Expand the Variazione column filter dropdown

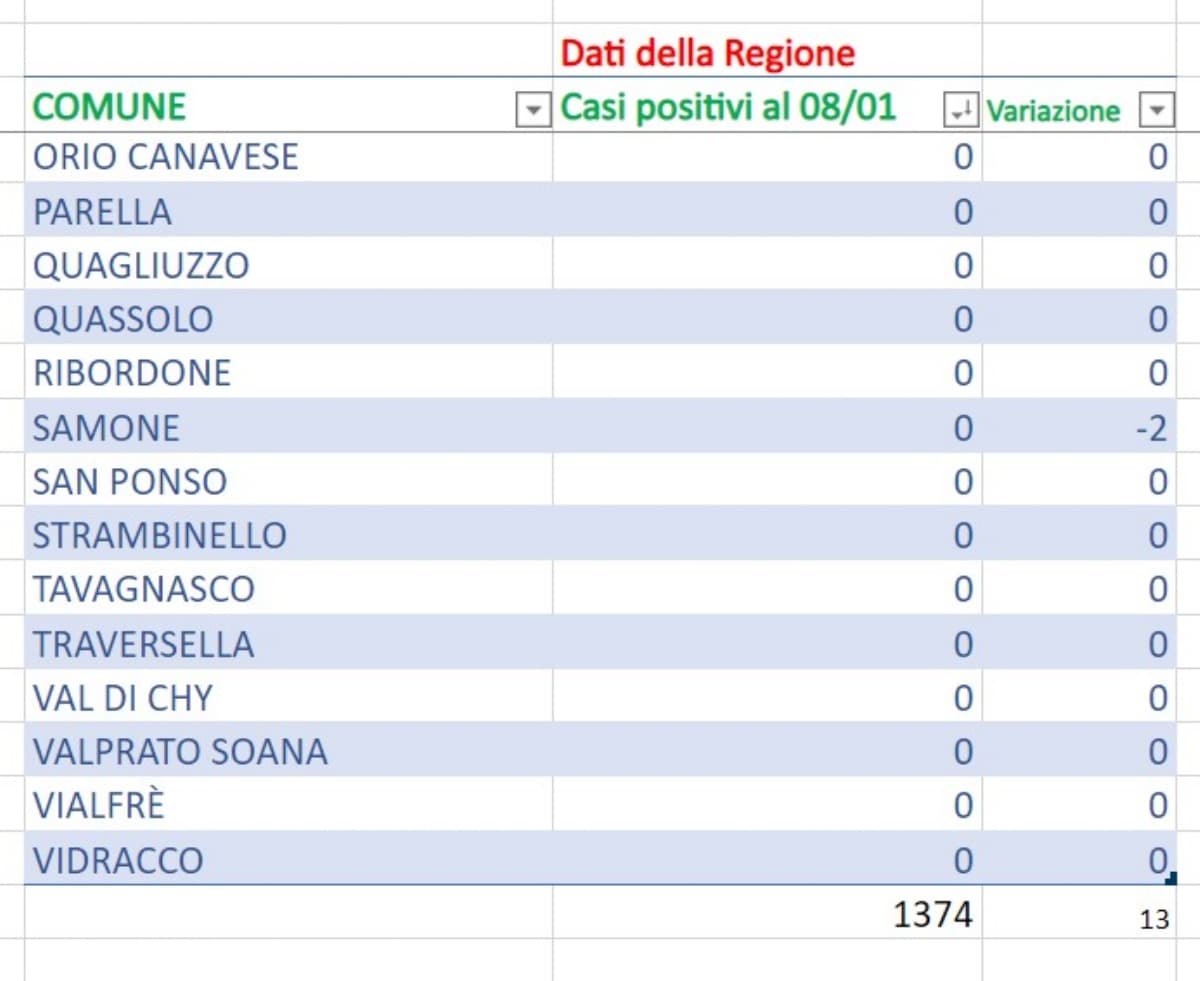[x=1157, y=110]
